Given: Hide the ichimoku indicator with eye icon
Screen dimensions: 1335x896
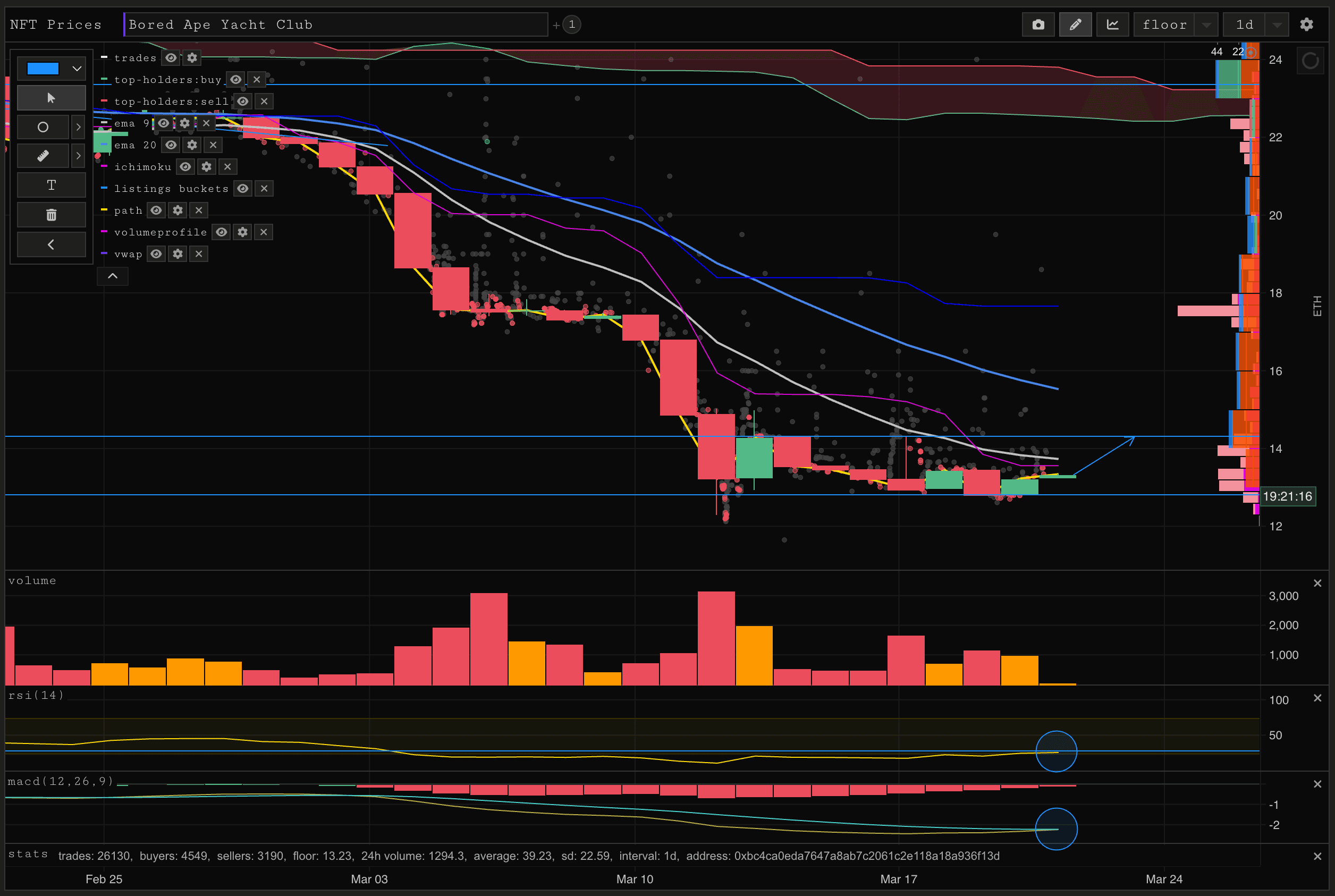Looking at the screenshot, I should [x=185, y=167].
